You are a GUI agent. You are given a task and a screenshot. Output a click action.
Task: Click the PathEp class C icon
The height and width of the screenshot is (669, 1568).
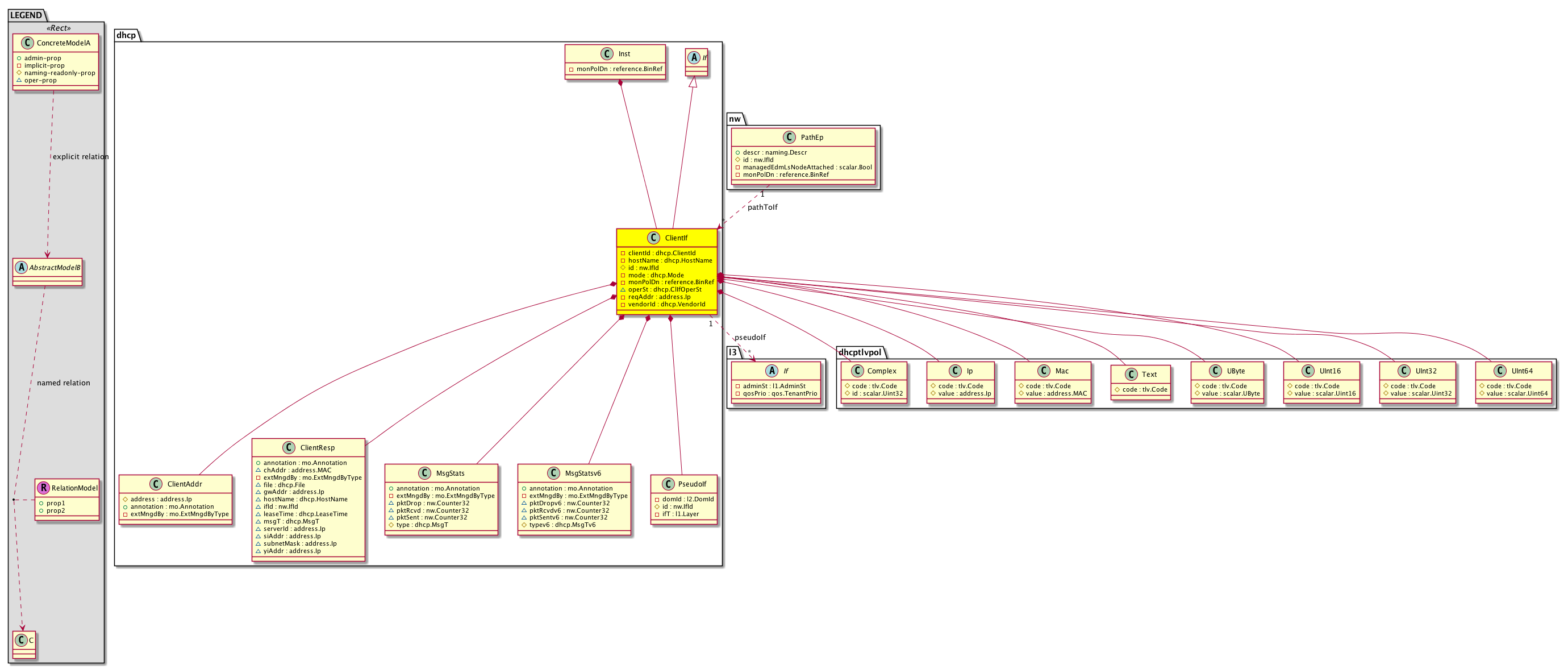(790, 137)
